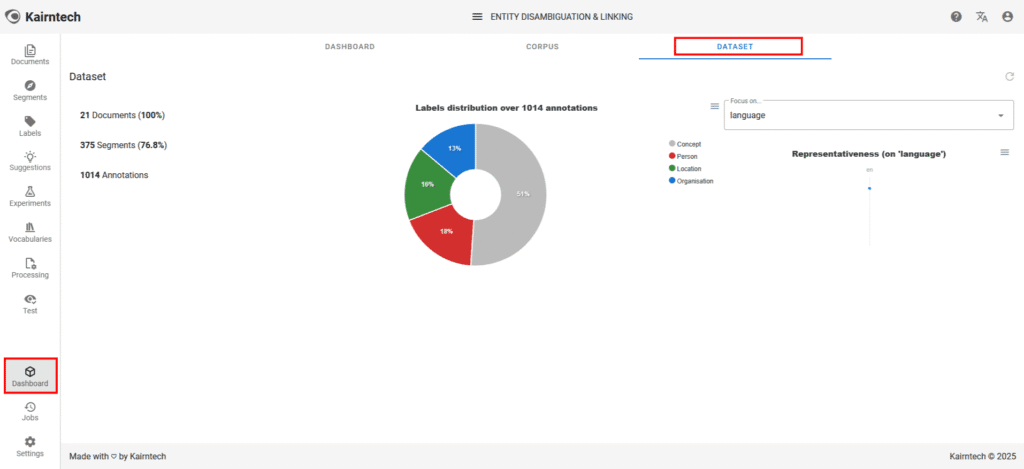The height and width of the screenshot is (469, 1024).
Task: Open the language translation menu
Action: click(x=981, y=17)
